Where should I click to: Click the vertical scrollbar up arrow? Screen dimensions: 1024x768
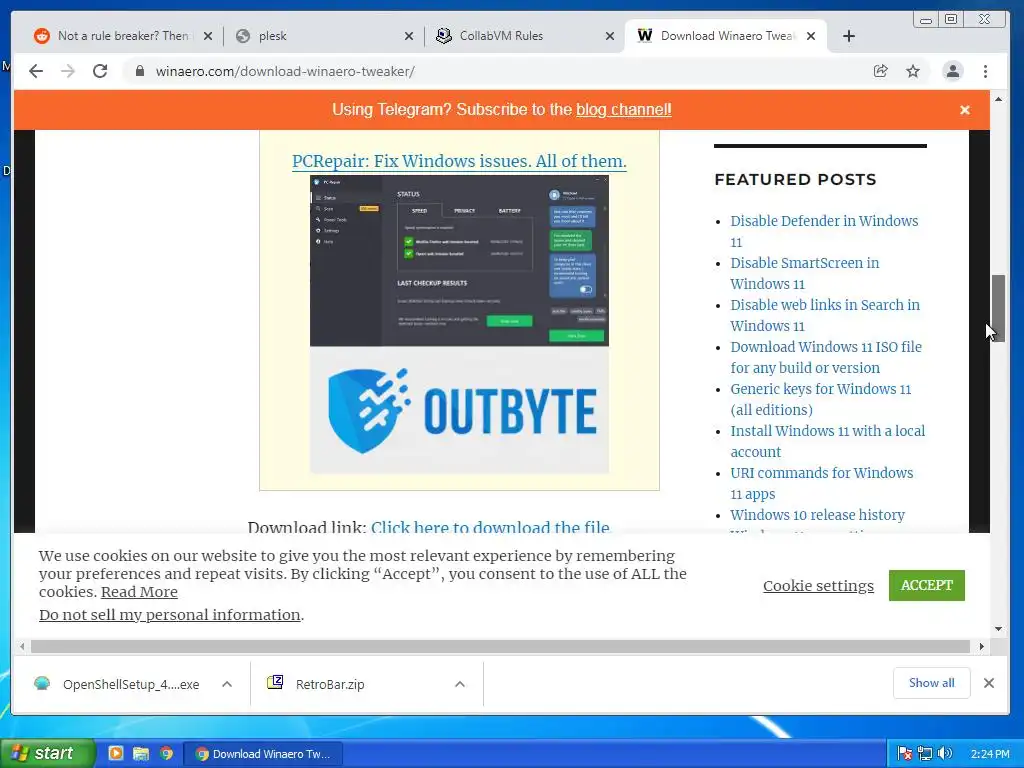coord(998,99)
